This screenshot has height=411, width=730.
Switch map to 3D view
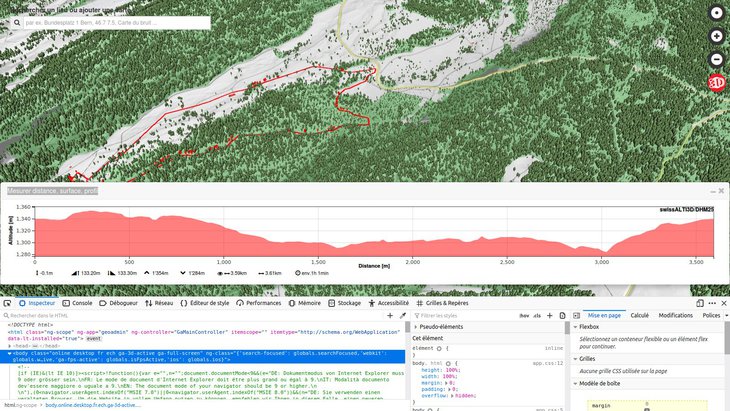tap(716, 84)
